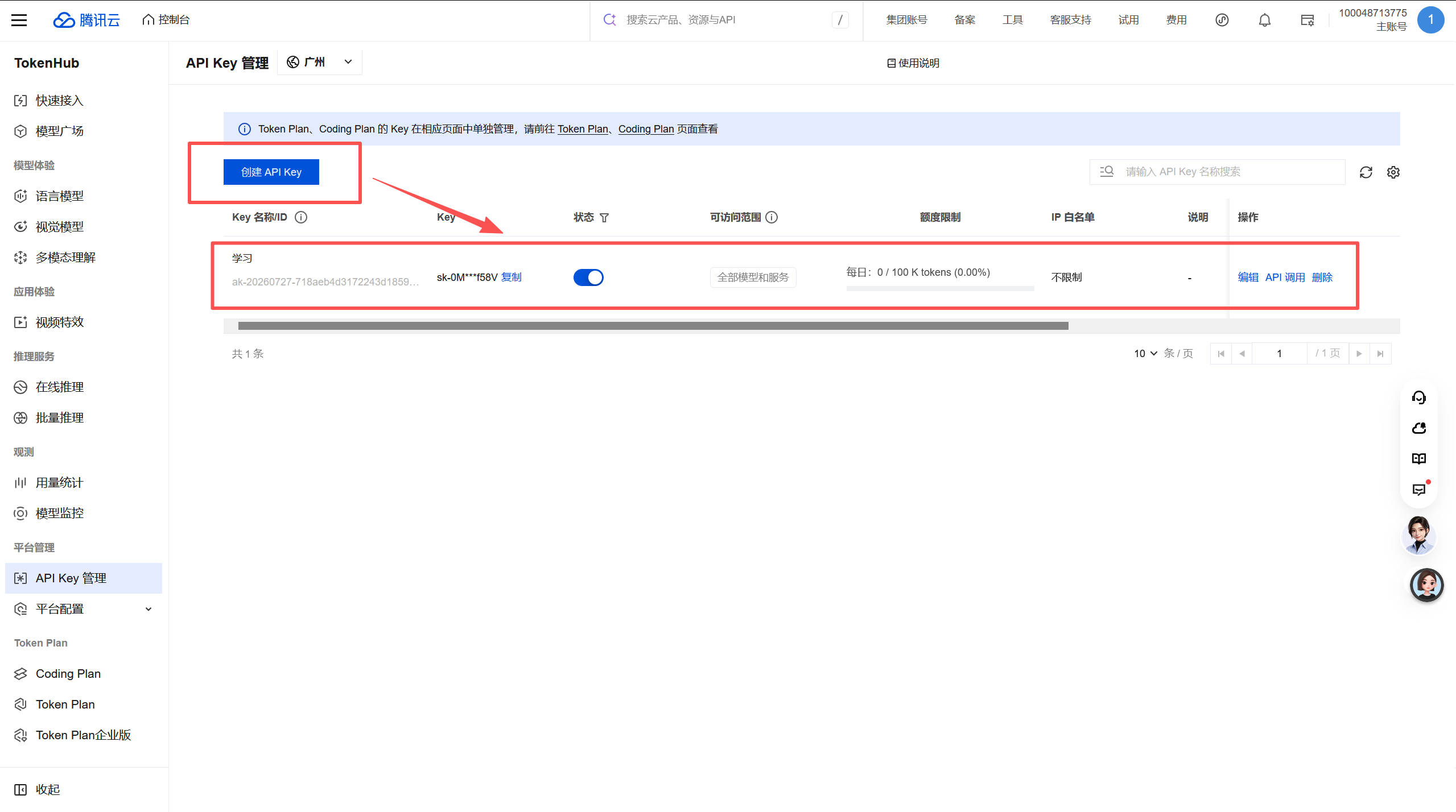Open the 备案 top menu
The image size is (1456, 812).
point(965,20)
